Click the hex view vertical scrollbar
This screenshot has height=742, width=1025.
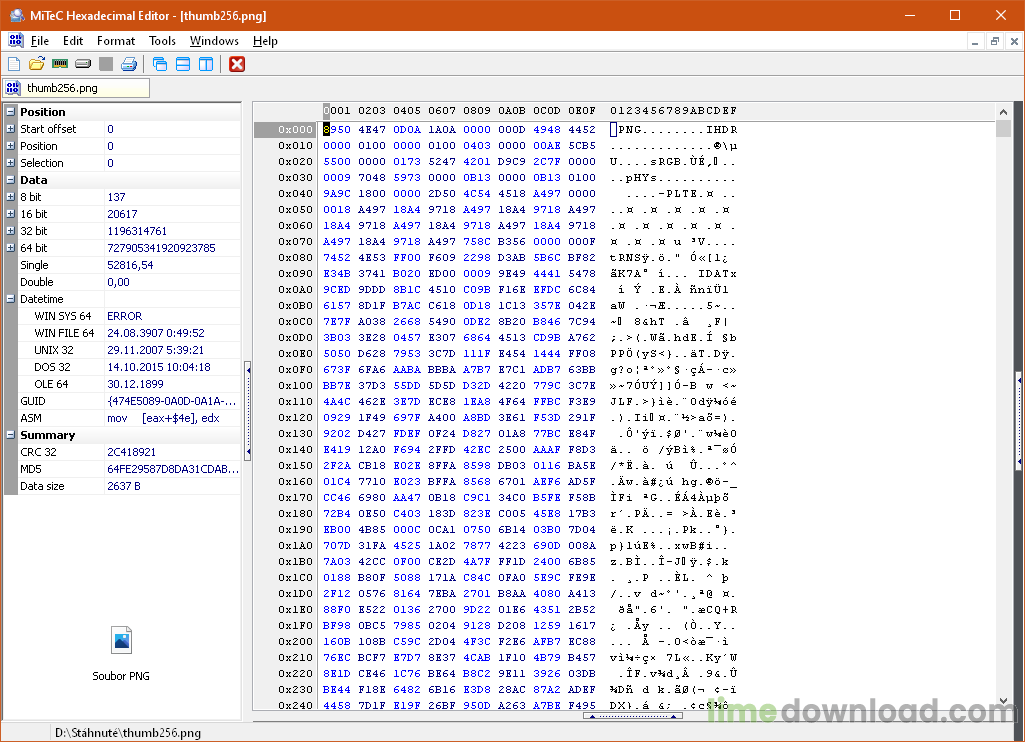[x=1003, y=400]
